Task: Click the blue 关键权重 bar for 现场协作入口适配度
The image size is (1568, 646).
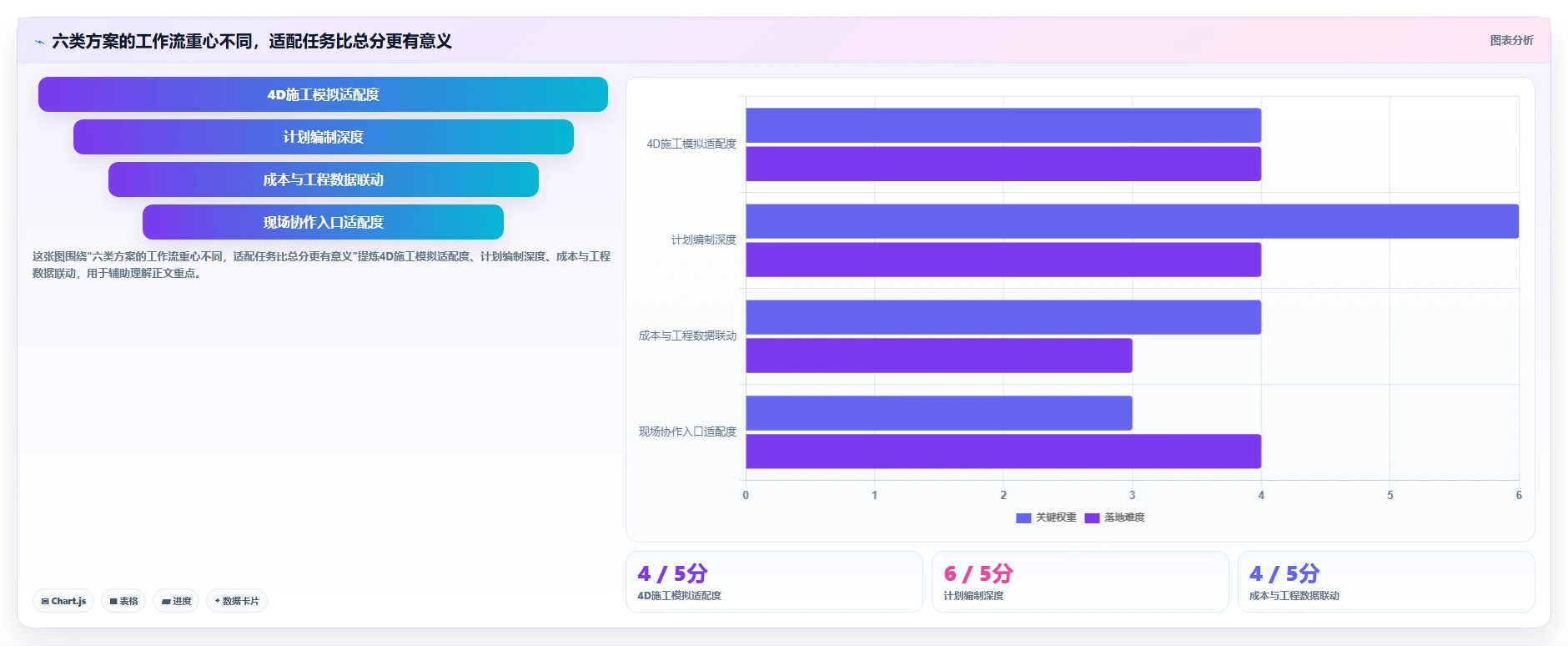Action: pos(939,413)
